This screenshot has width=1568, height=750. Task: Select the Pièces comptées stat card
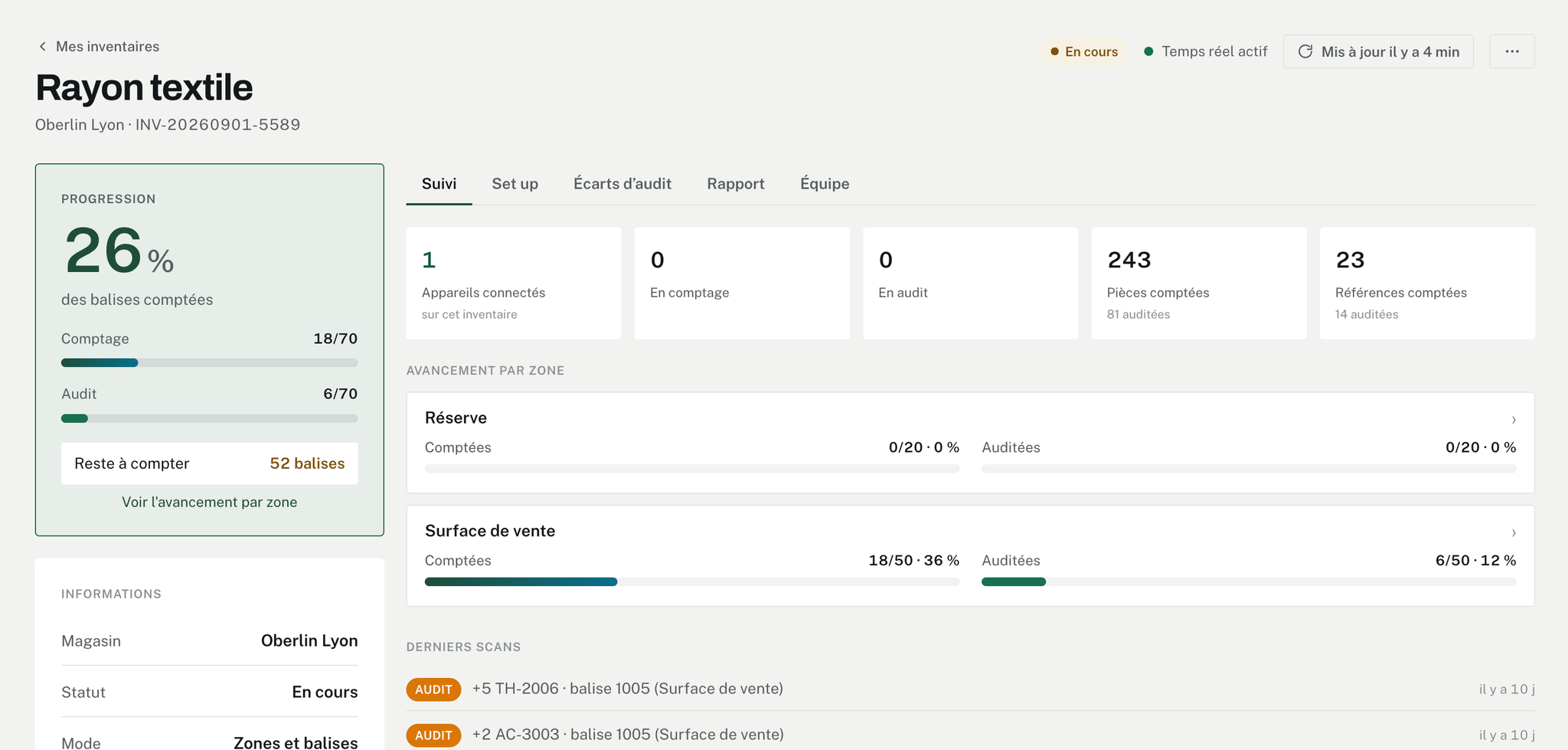(x=1199, y=283)
